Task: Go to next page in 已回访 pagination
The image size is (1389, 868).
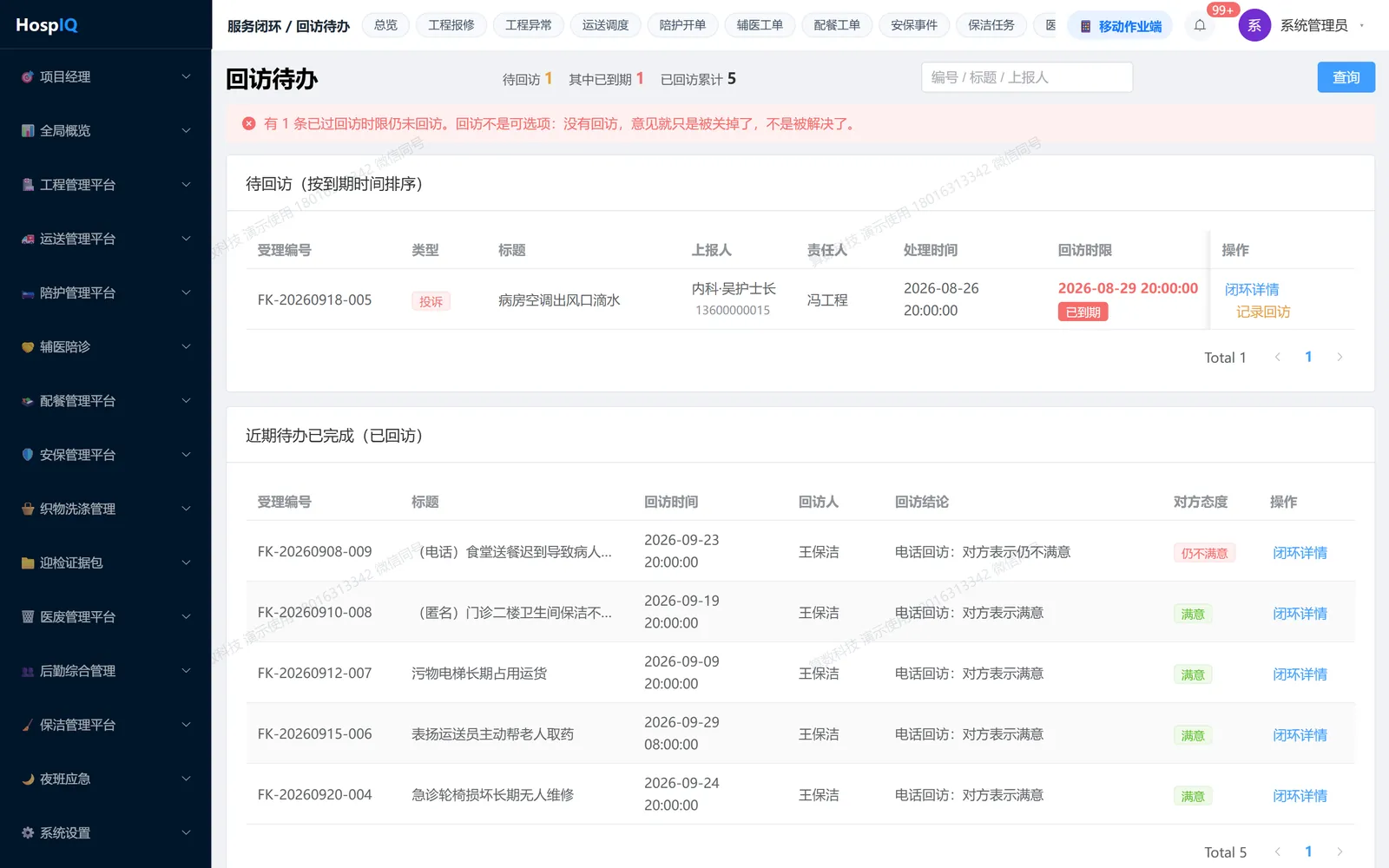Action: [1340, 852]
